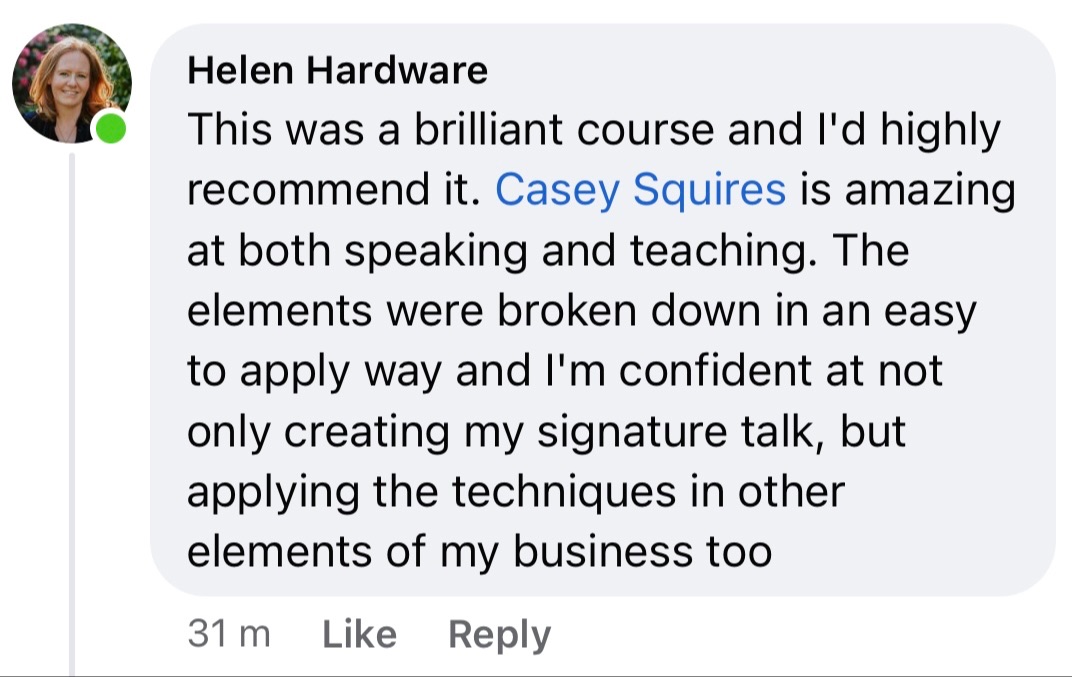Click the green online status dot
Image resolution: width=1072 pixels, height=677 pixels.
pyautogui.click(x=110, y=128)
